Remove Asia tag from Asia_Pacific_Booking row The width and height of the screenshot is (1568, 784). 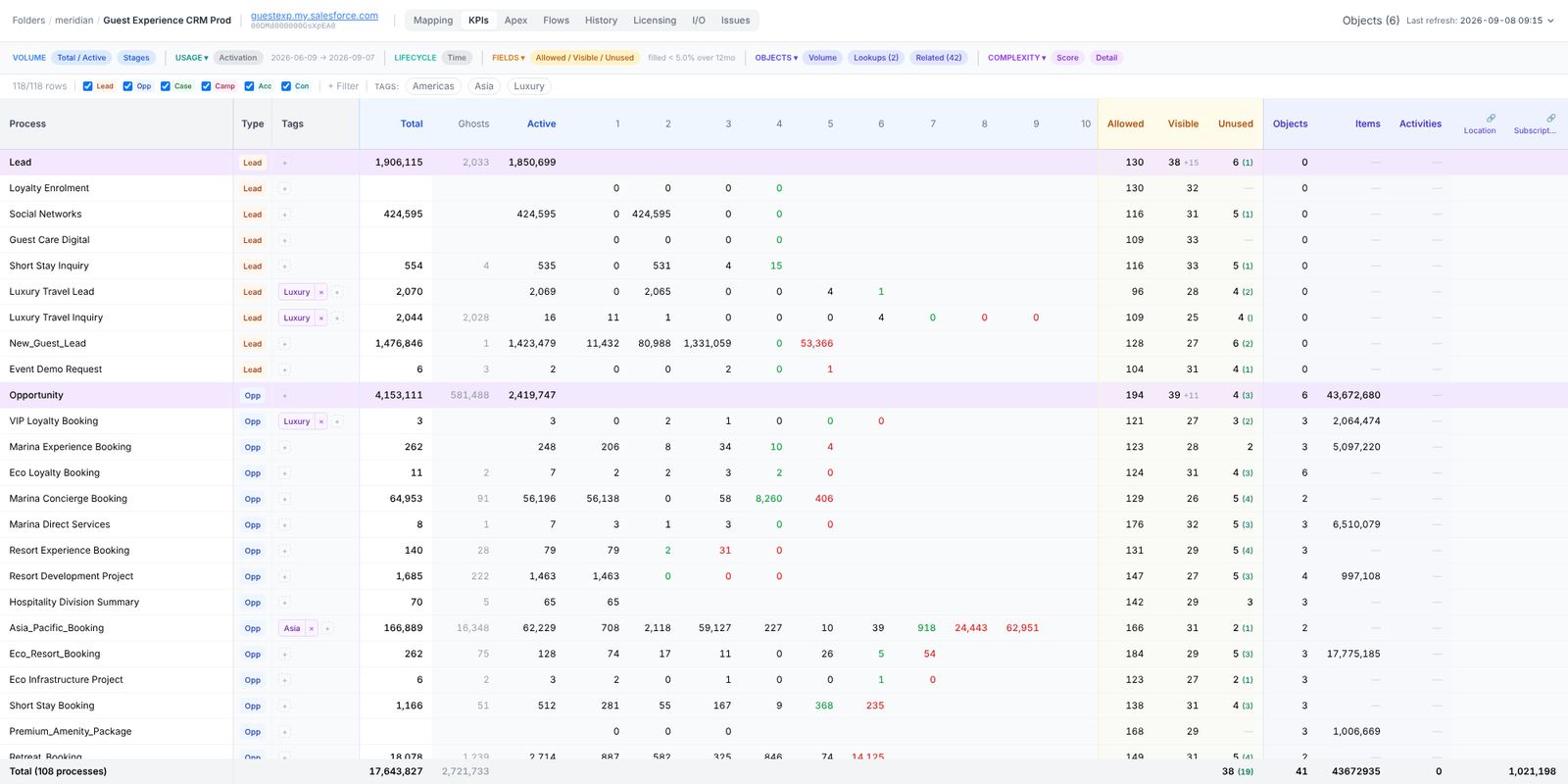point(311,628)
